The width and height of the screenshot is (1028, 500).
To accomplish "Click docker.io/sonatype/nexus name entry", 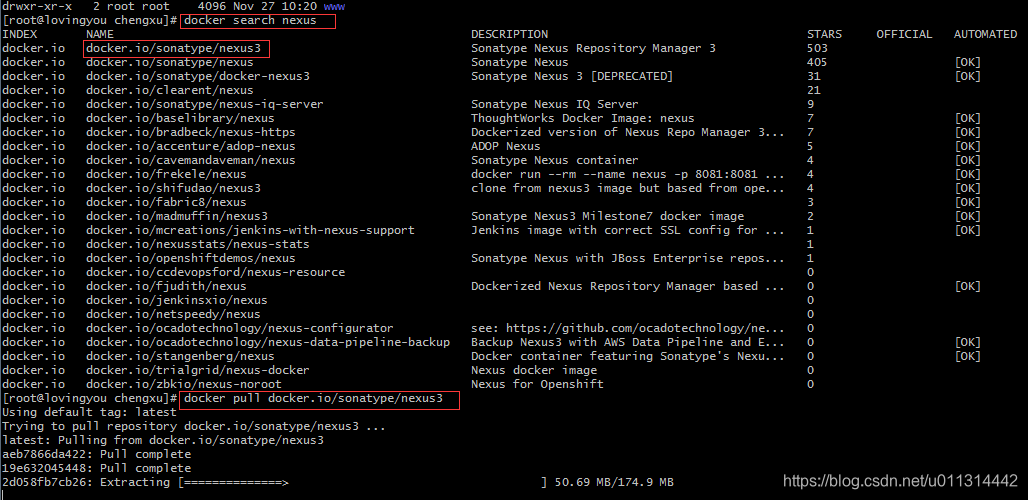I will pos(169,62).
